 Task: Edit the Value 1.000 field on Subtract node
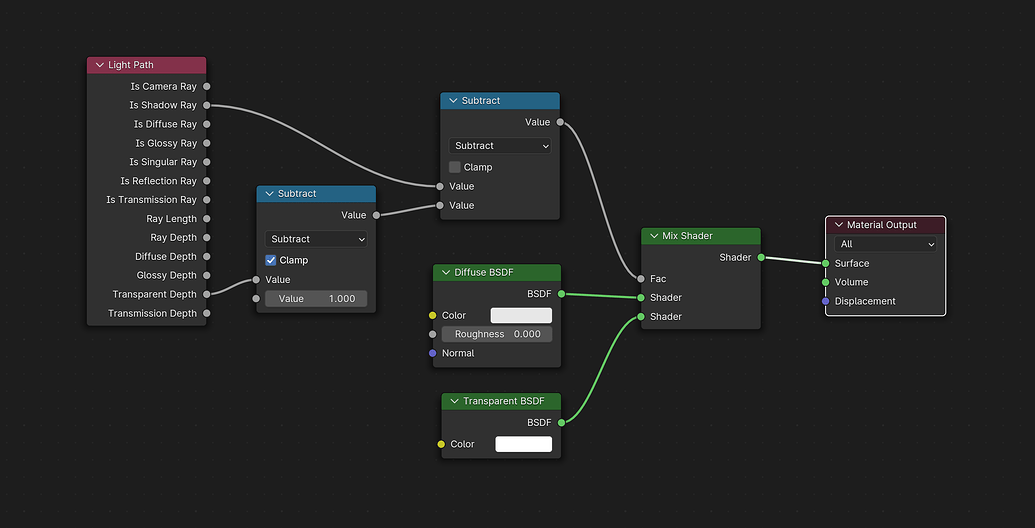tap(316, 298)
